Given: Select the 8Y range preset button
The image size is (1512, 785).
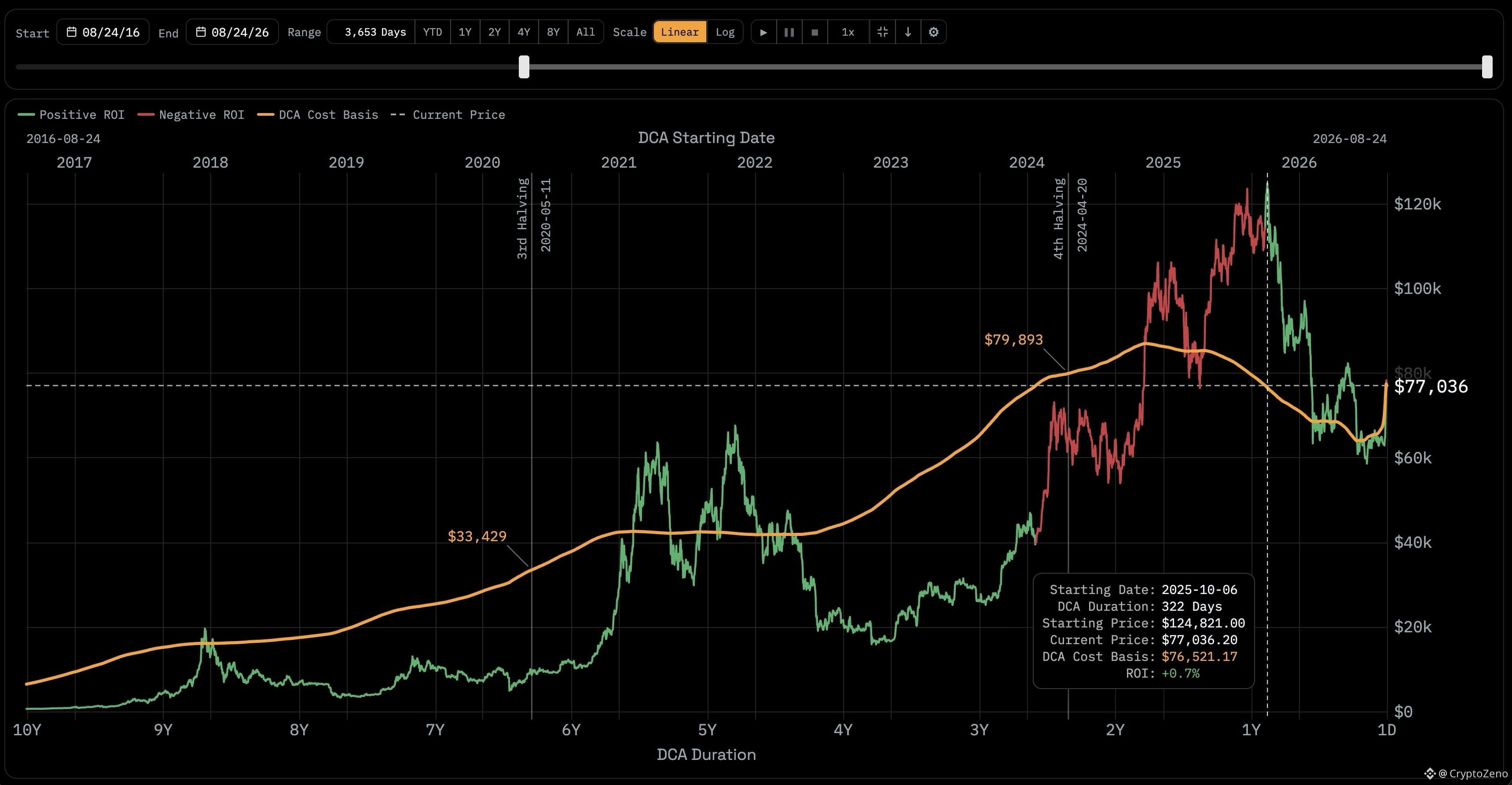Looking at the screenshot, I should 553,32.
